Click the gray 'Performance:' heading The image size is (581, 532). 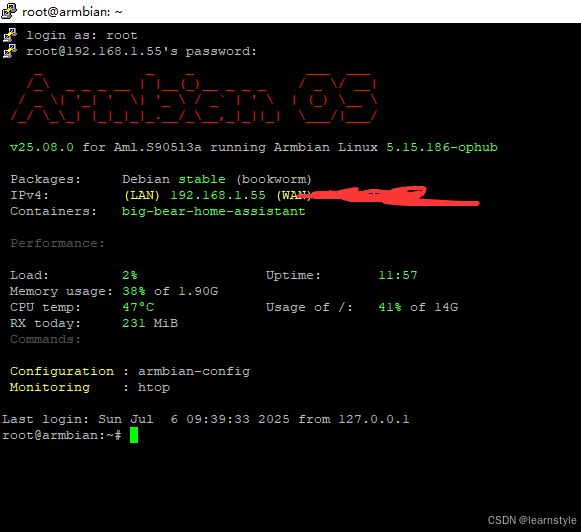point(57,243)
